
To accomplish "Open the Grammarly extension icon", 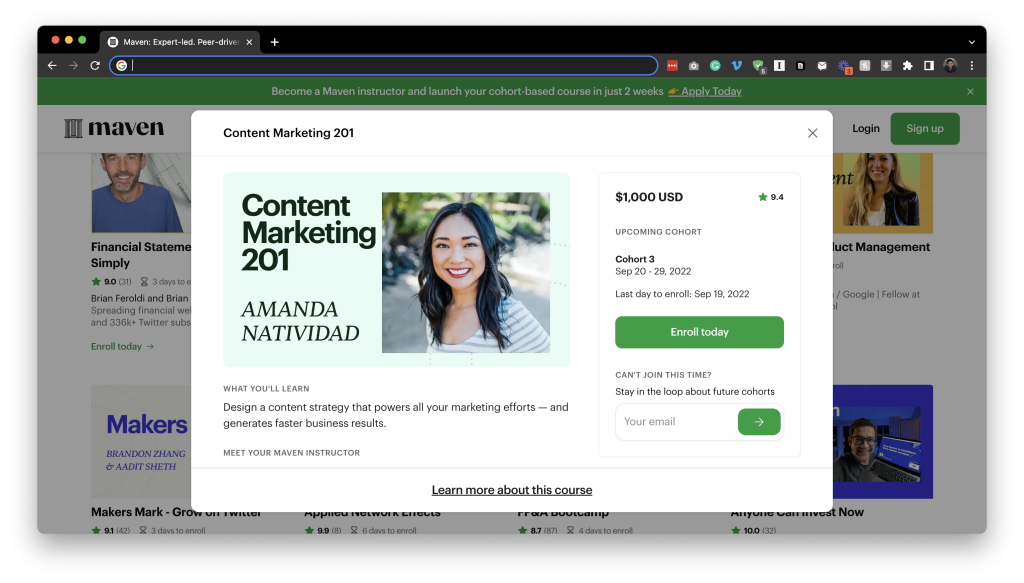I will click(x=715, y=65).
